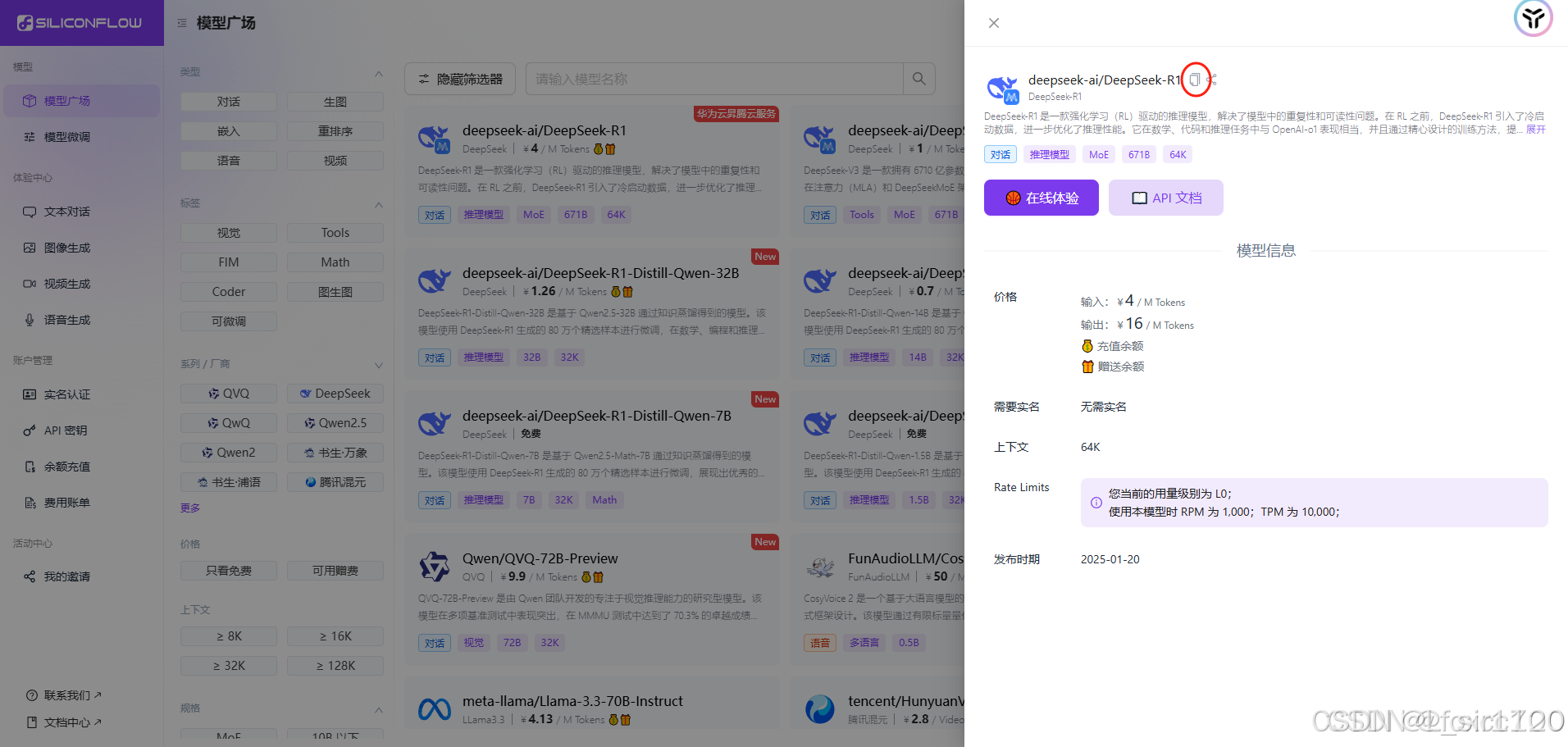
Task: Collapse the 类型 filter section
Action: click(379, 74)
